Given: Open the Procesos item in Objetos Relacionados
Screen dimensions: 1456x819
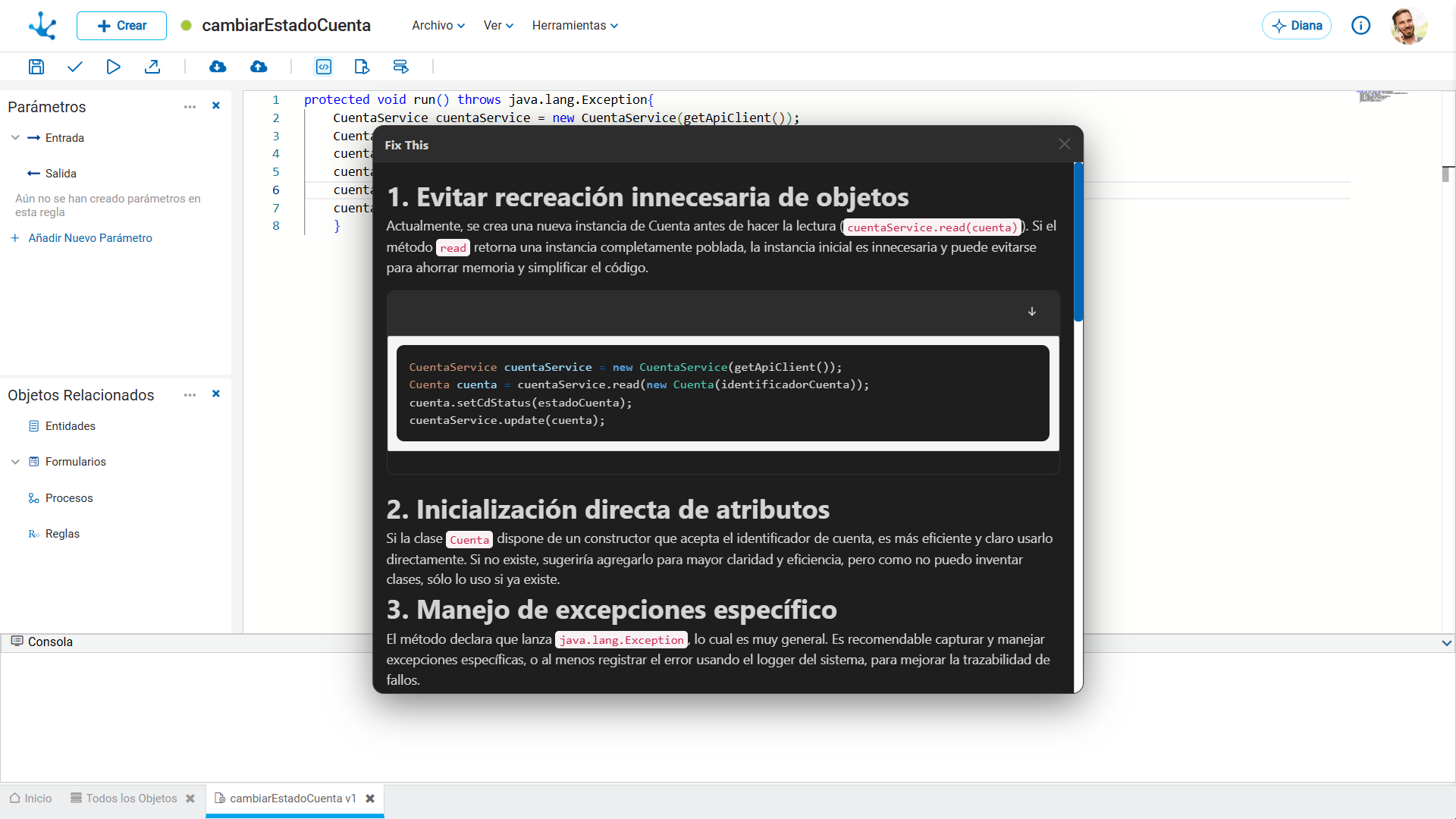Looking at the screenshot, I should (70, 498).
